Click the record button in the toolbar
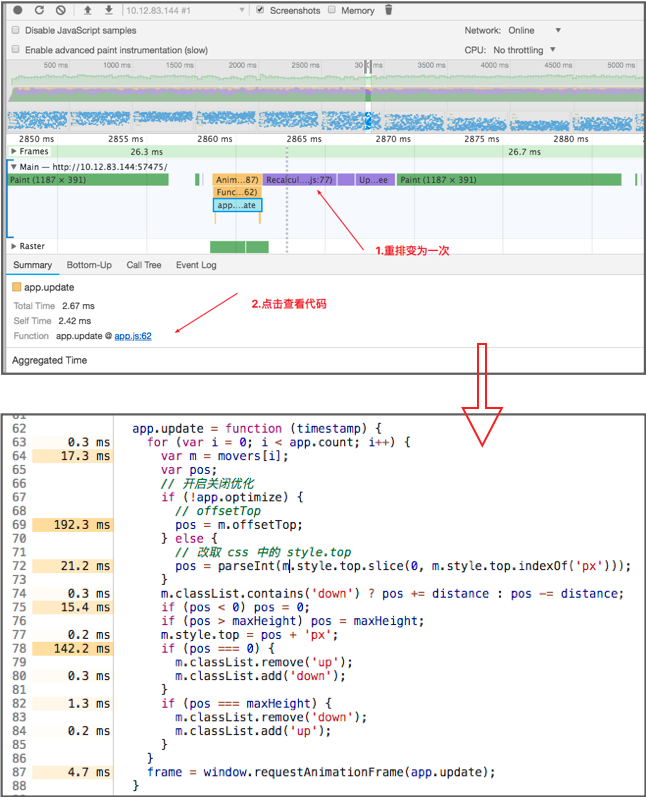646x797 pixels. pos(18,10)
